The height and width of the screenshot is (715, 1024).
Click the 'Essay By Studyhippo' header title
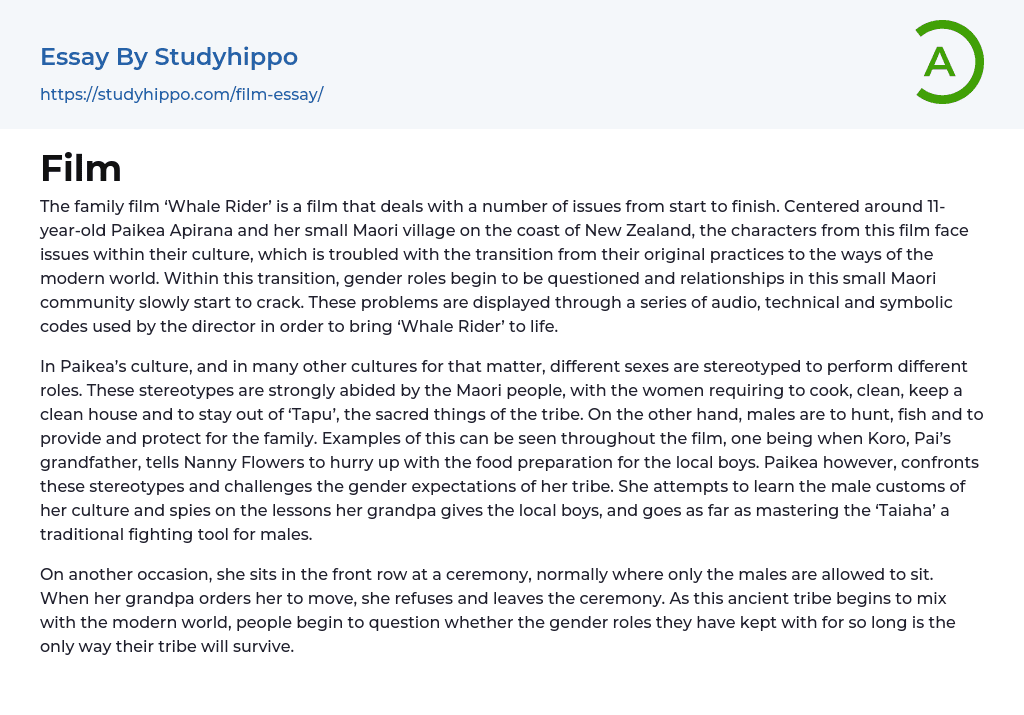[169, 57]
